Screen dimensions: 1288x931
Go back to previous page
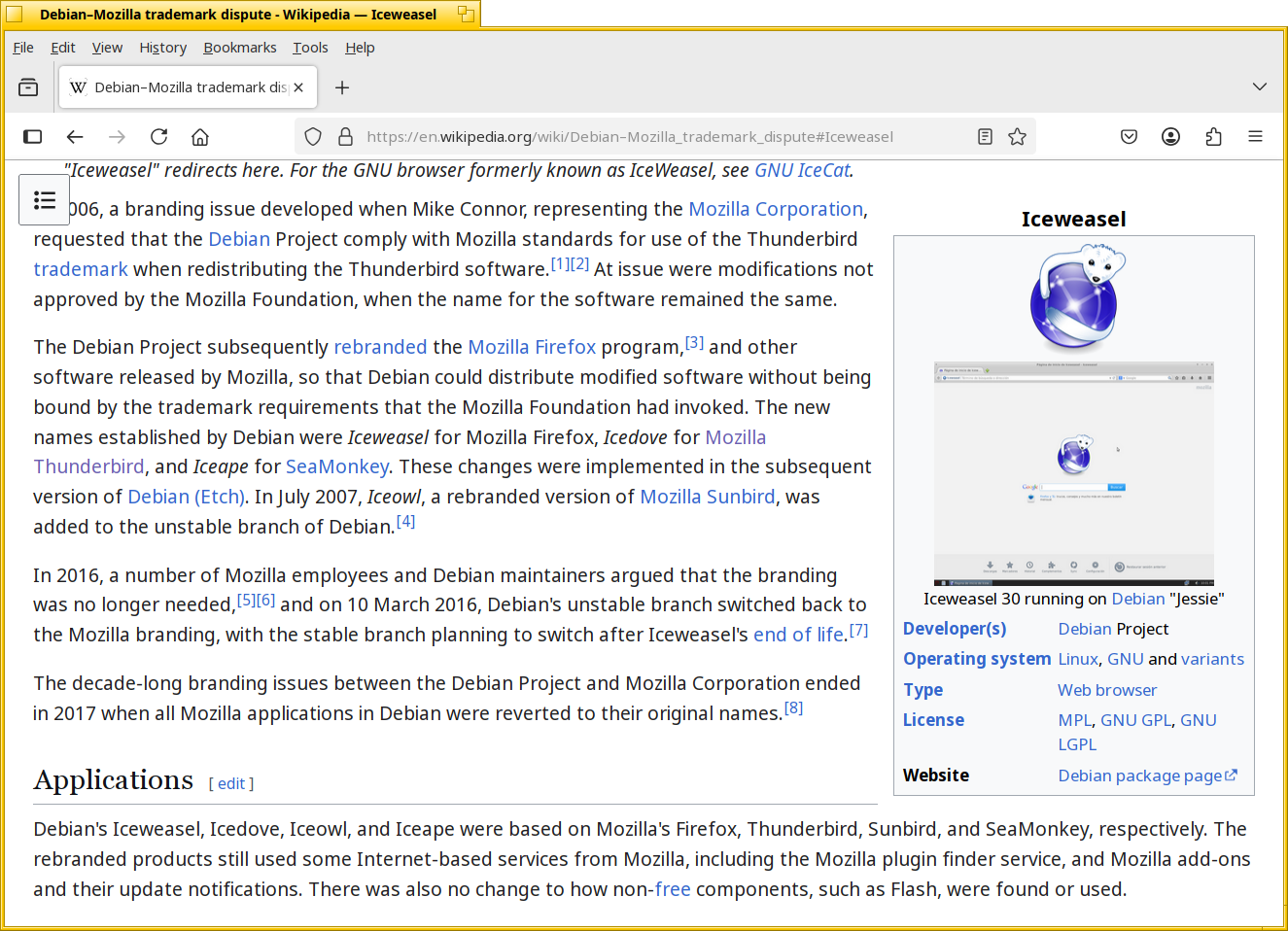(x=75, y=137)
